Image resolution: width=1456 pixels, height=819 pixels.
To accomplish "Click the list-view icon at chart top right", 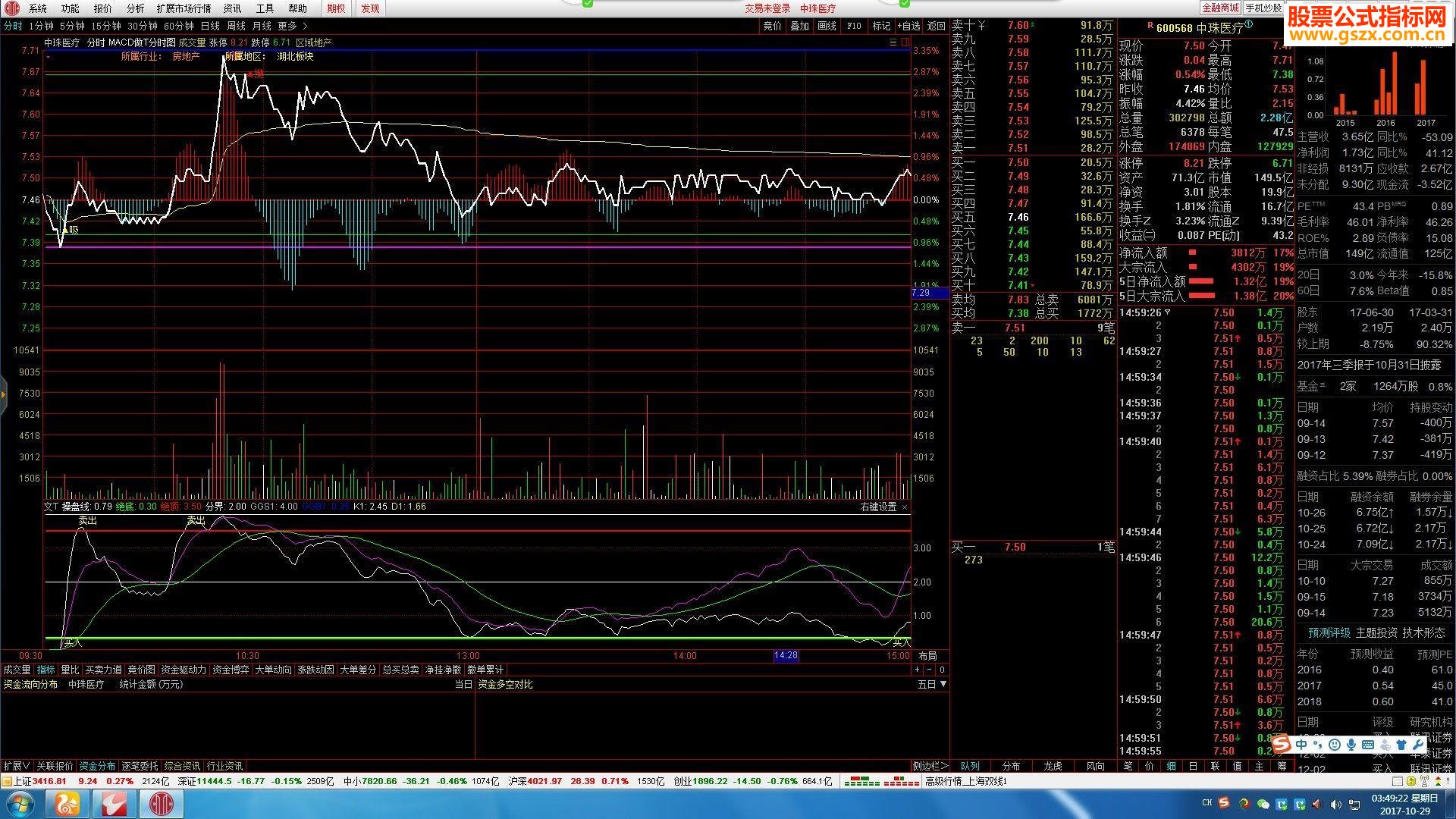I will (893, 42).
